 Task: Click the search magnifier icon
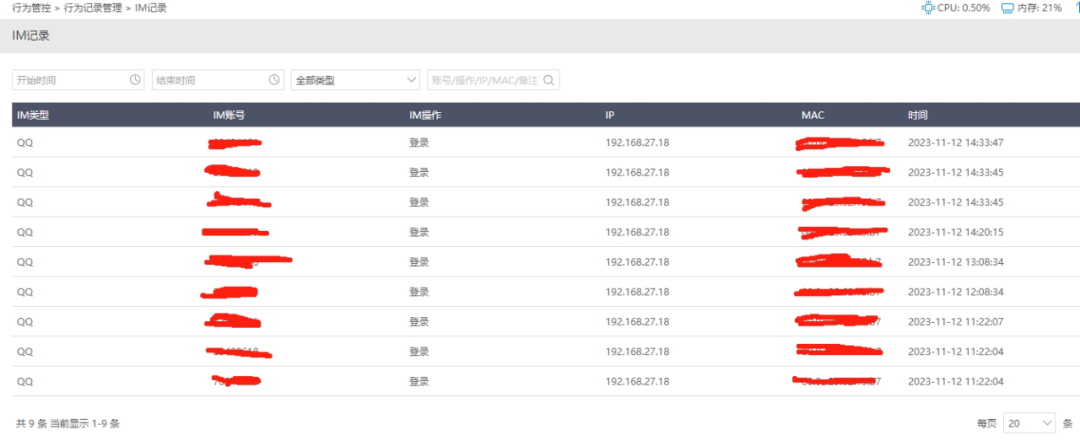(548, 80)
